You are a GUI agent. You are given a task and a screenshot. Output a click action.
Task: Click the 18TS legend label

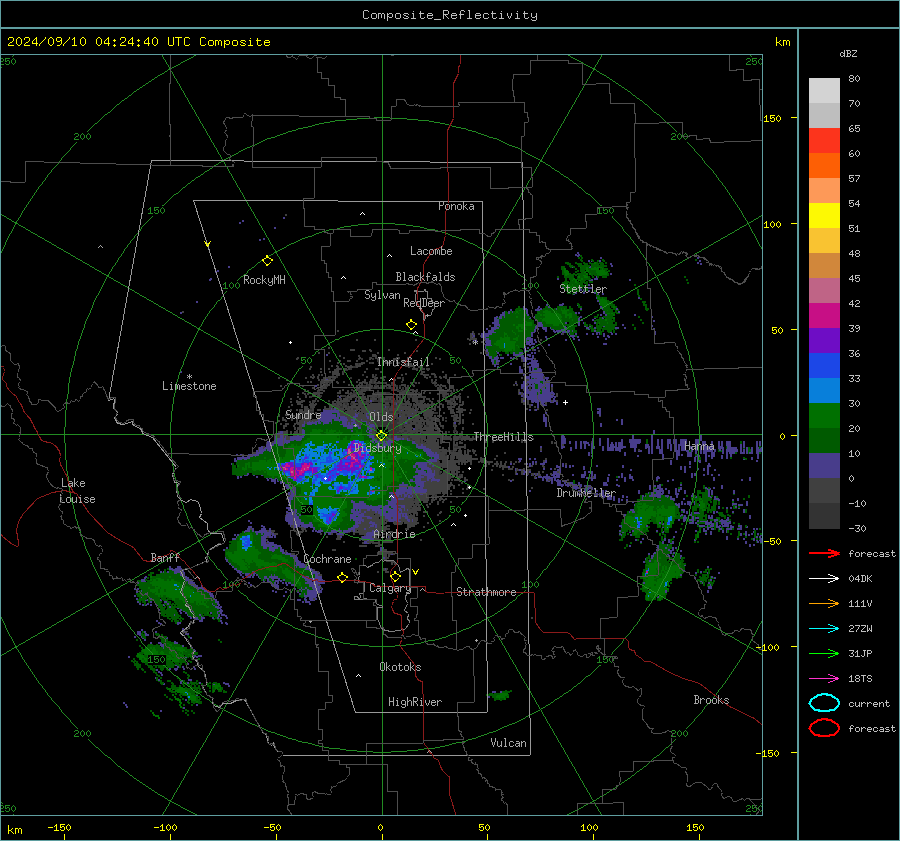(860, 679)
